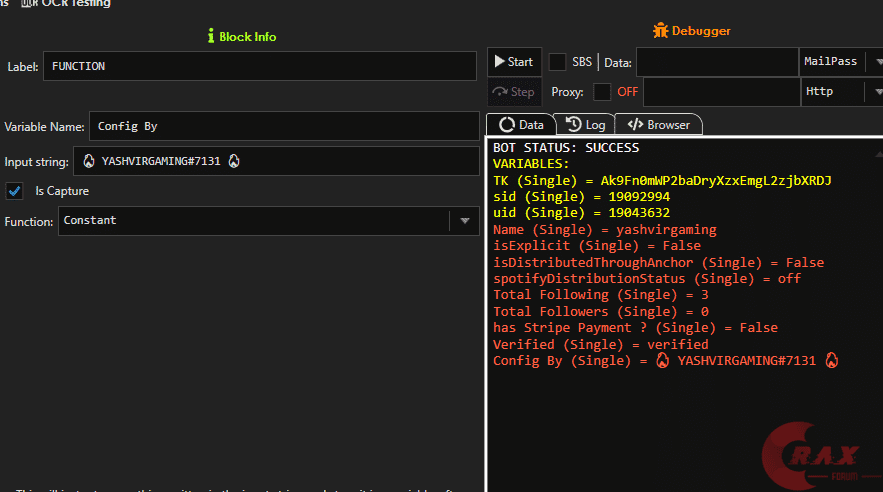Switch to the Log tab

point(586,125)
